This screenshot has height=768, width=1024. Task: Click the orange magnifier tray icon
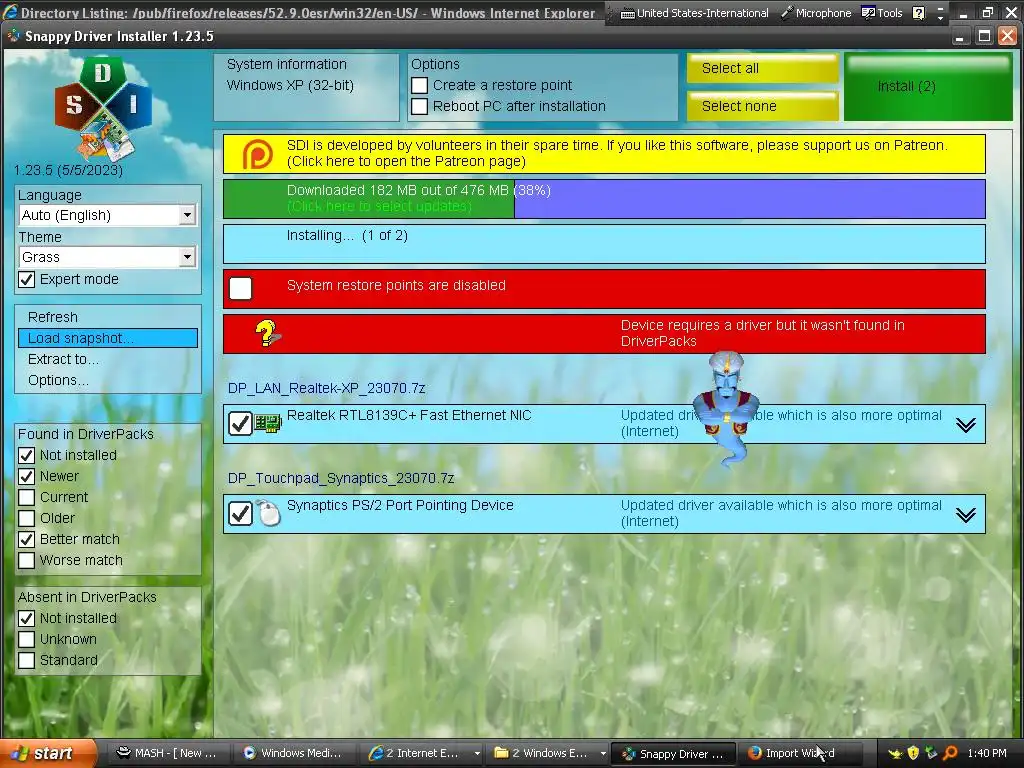[950, 753]
